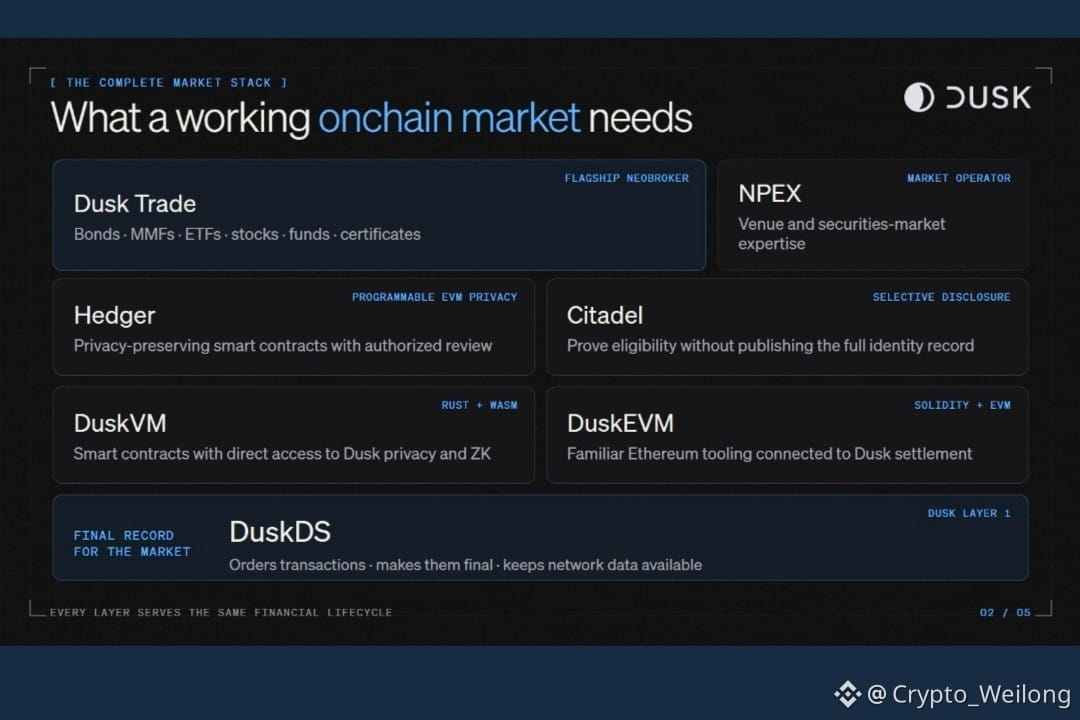This screenshot has width=1080, height=720.
Task: Open the DuskVM card title
Action: [120, 424]
